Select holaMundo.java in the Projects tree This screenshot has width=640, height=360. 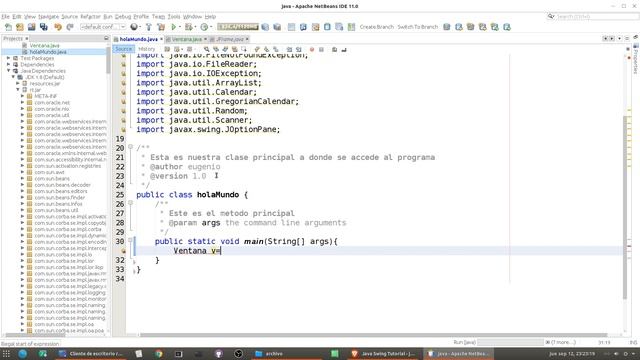click(48, 52)
